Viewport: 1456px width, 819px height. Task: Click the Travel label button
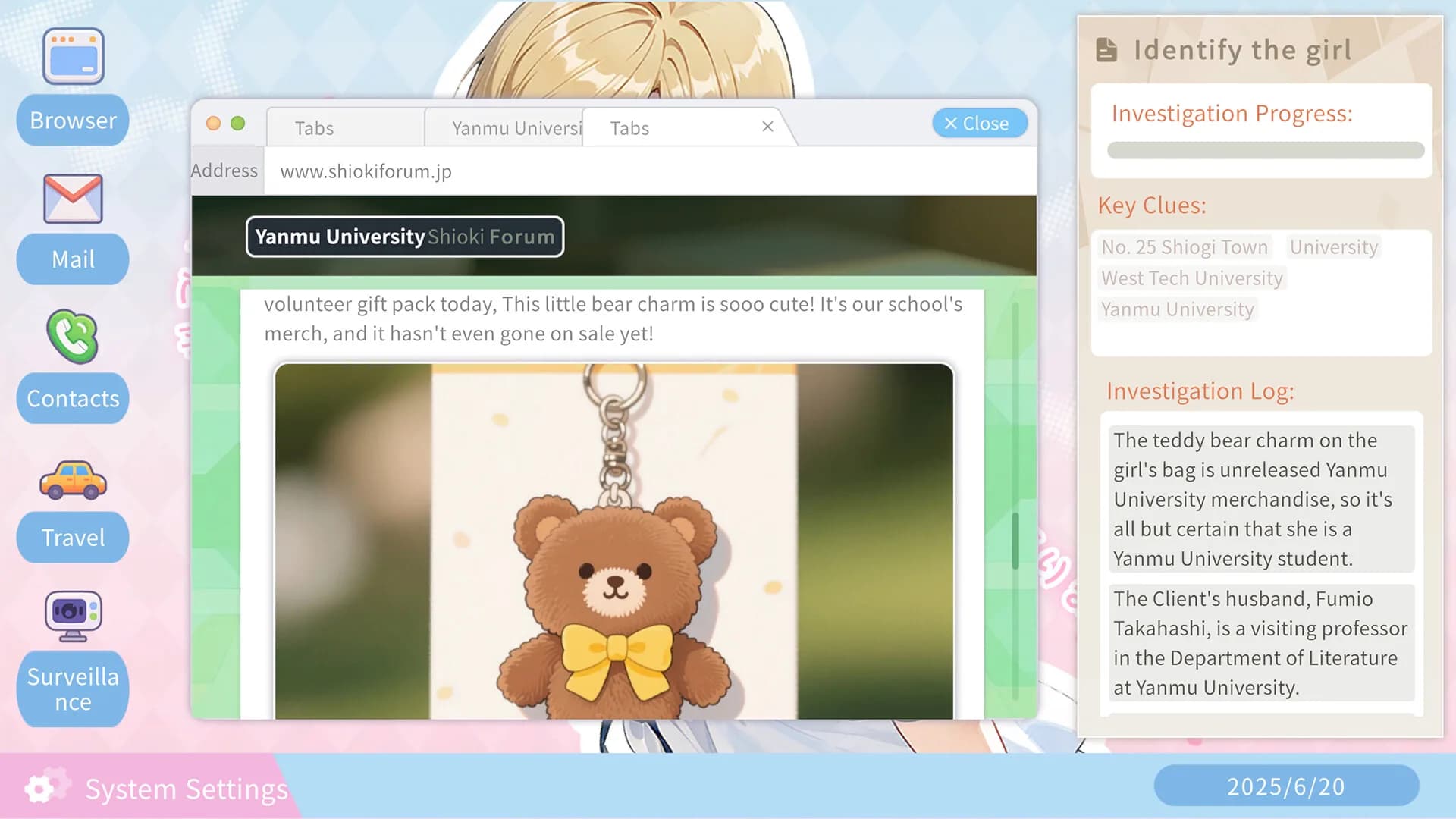coord(73,537)
